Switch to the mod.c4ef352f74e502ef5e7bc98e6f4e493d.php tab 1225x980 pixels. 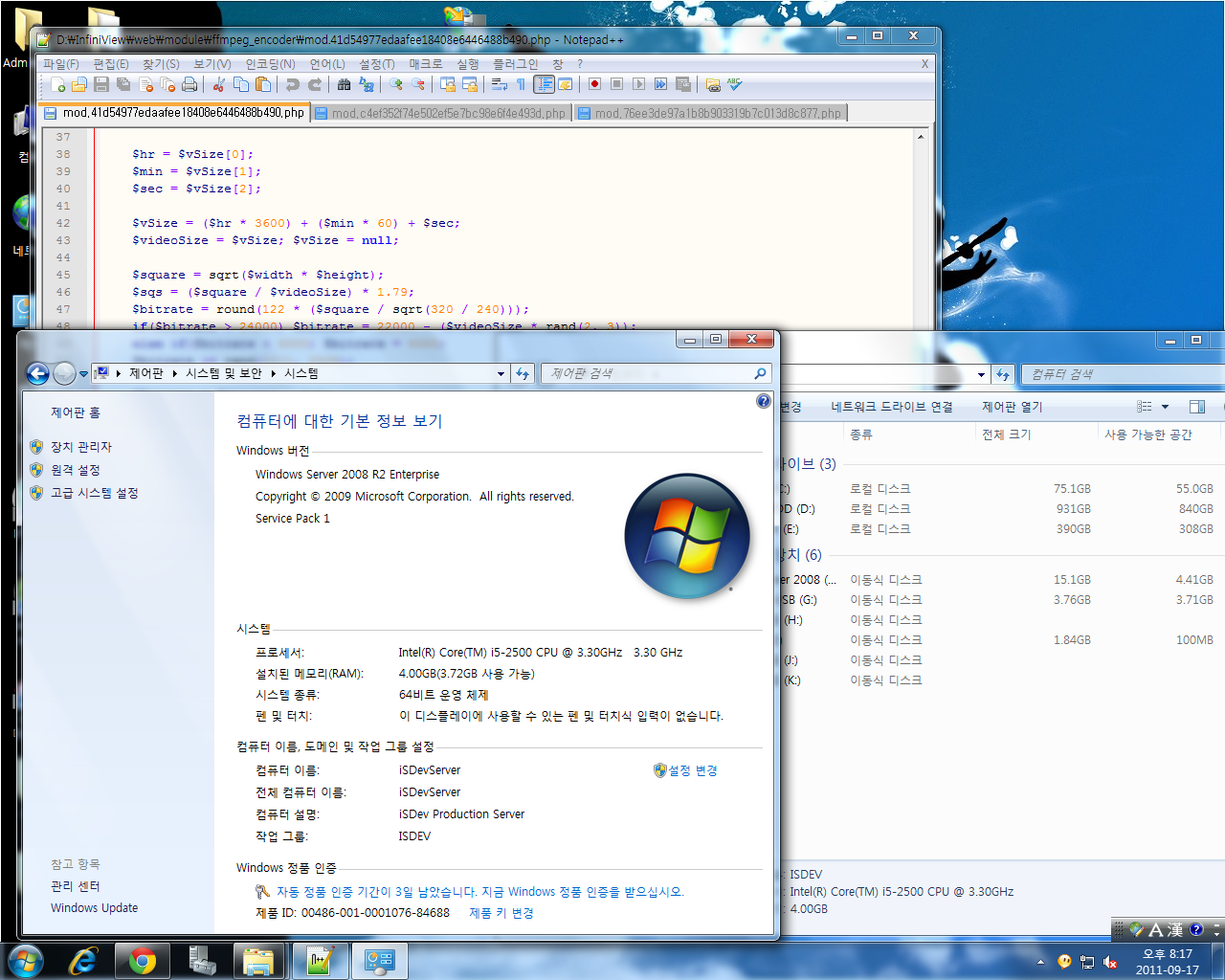[x=441, y=113]
